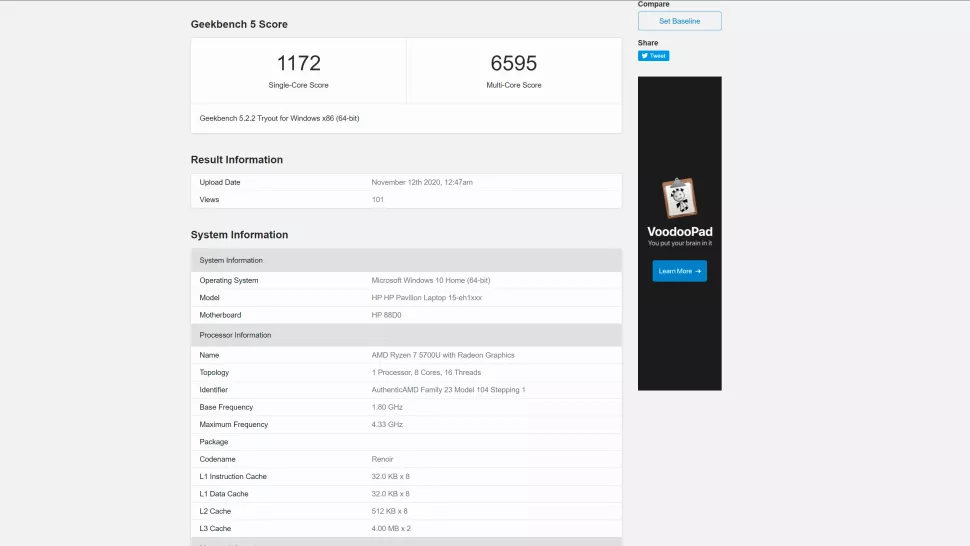The width and height of the screenshot is (970, 546).
Task: Open the VoodooPad clipboard logo ad image
Action: point(679,198)
